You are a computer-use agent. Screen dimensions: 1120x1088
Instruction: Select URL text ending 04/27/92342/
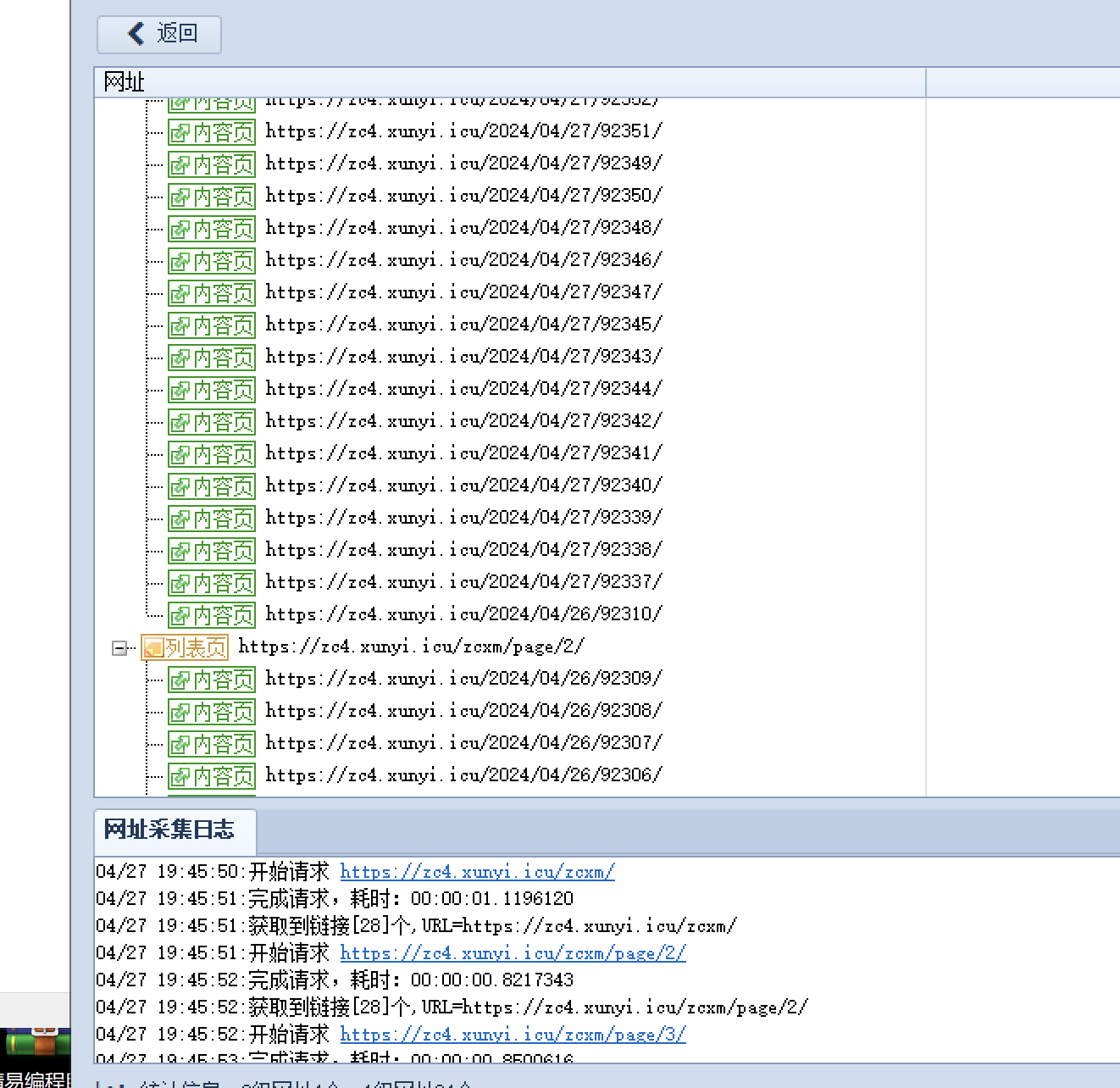tap(463, 421)
